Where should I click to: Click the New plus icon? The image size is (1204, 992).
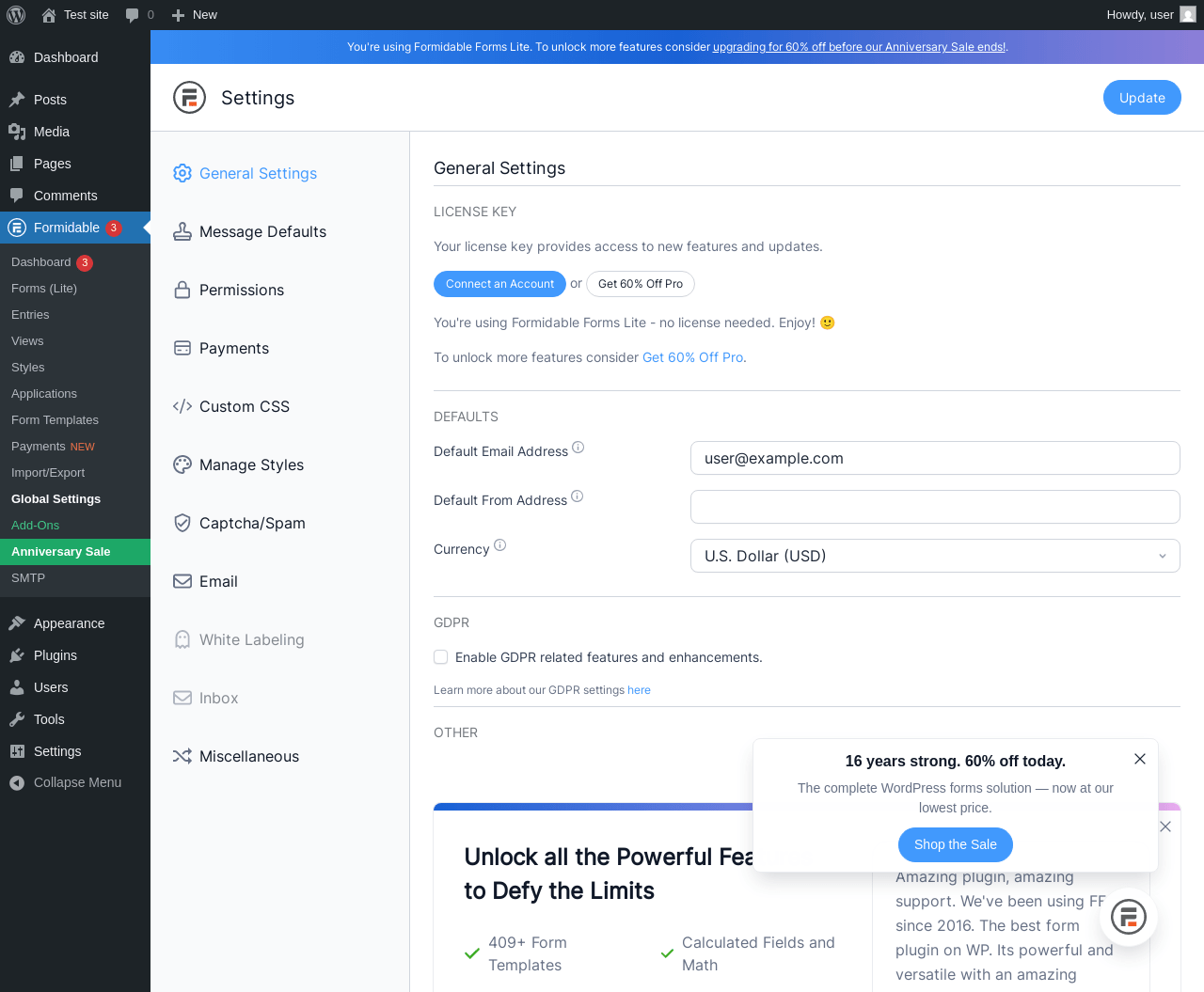178,15
